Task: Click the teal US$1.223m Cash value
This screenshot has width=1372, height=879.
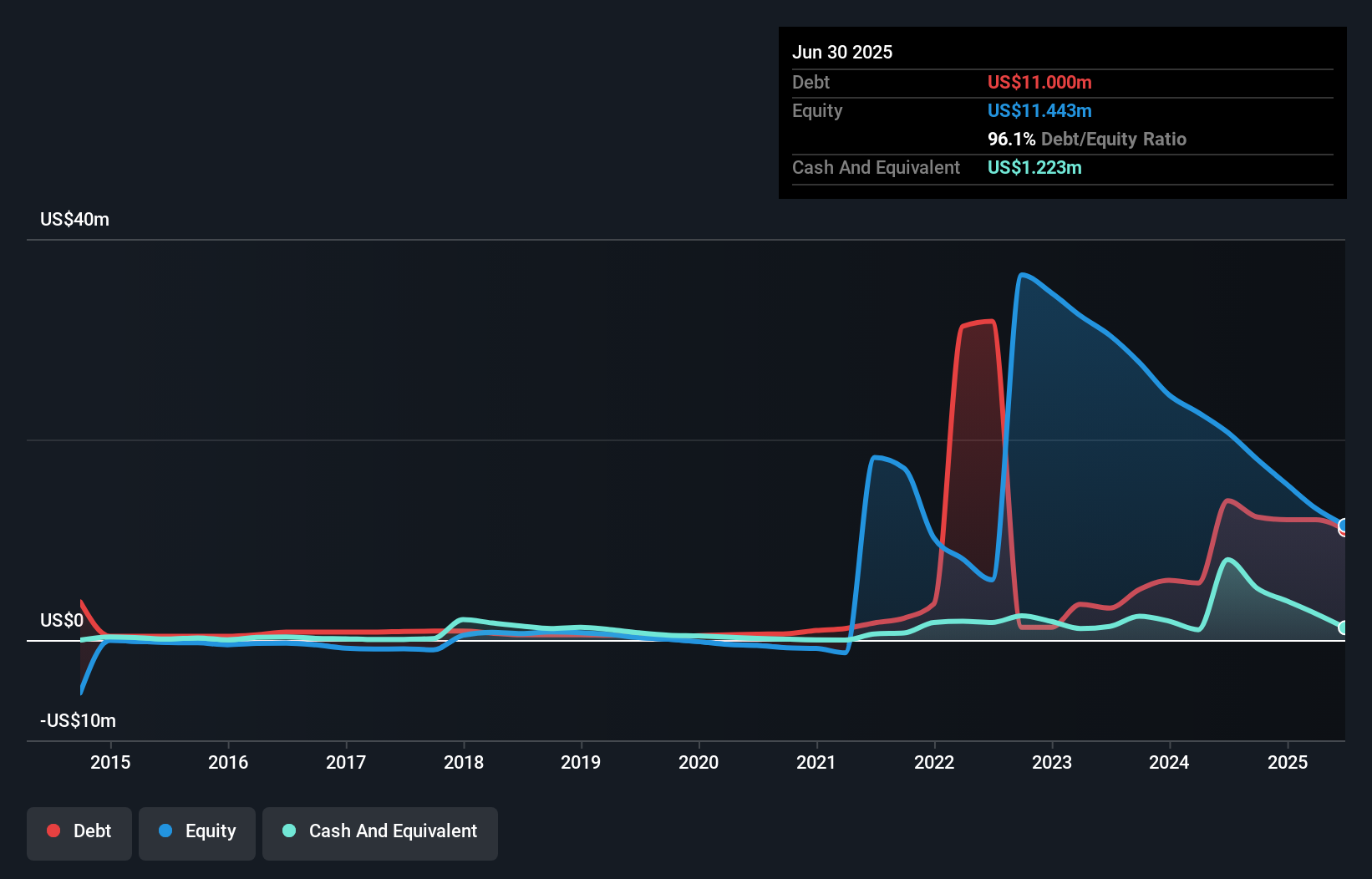Action: pos(1034,167)
